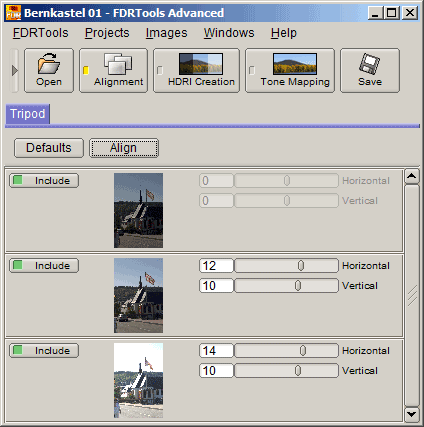This screenshot has width=424, height=427.
Task: Click the Open folder icon
Action: click(x=49, y=63)
